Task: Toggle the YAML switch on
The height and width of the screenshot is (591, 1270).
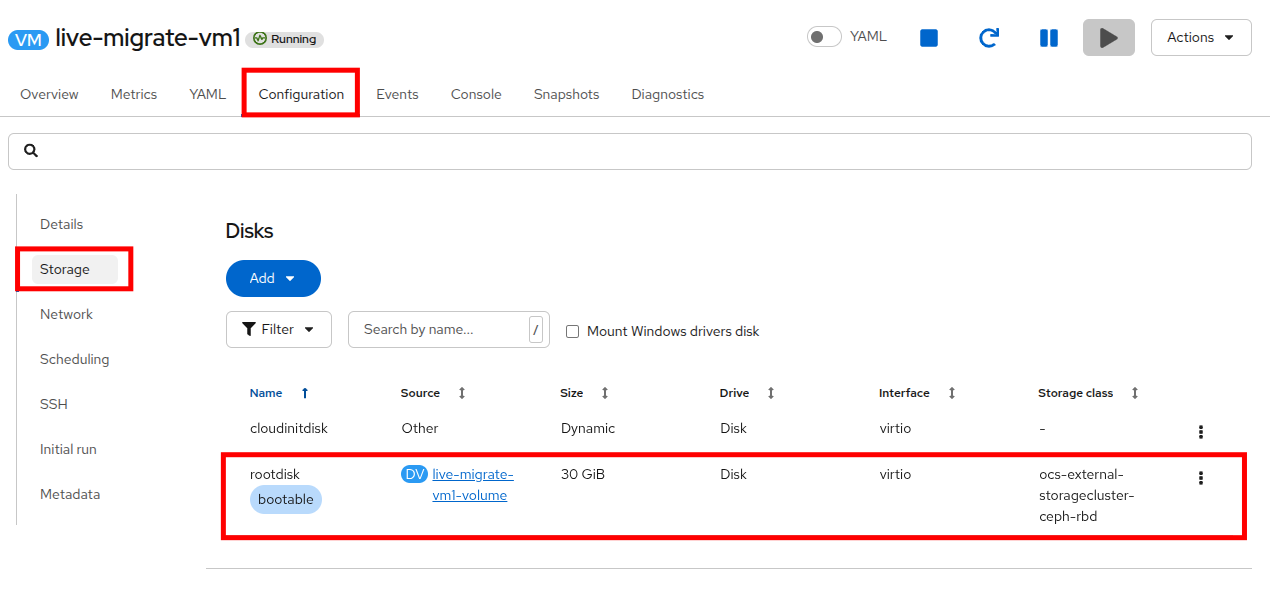Action: pos(824,37)
